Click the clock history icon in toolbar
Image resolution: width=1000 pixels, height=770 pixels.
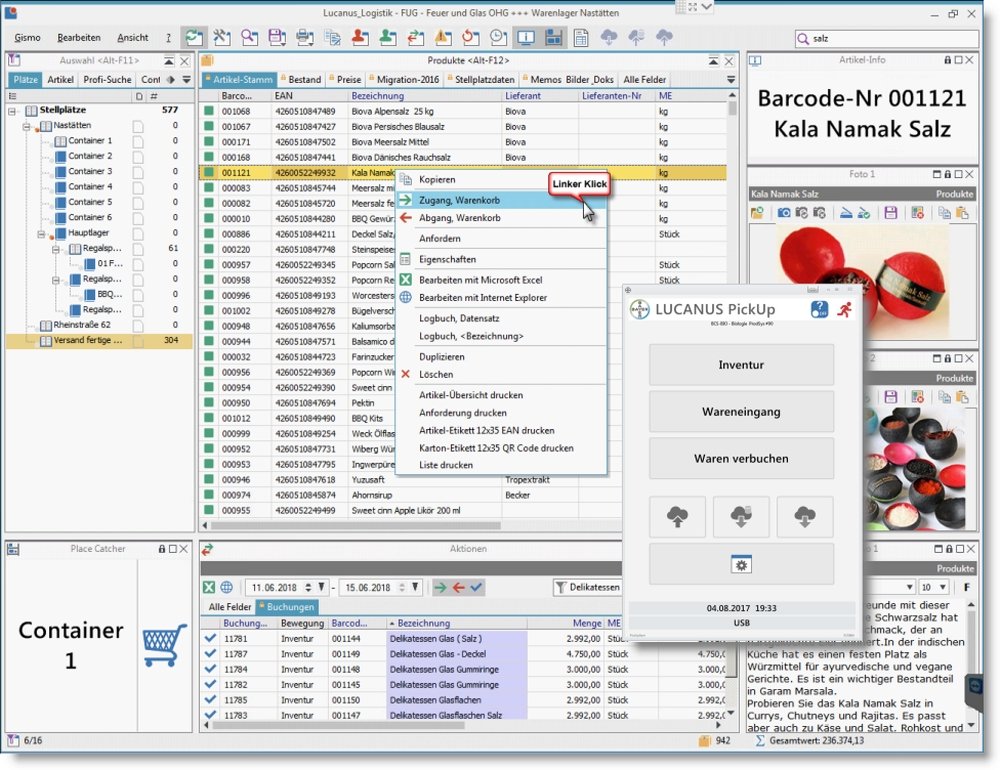click(497, 37)
